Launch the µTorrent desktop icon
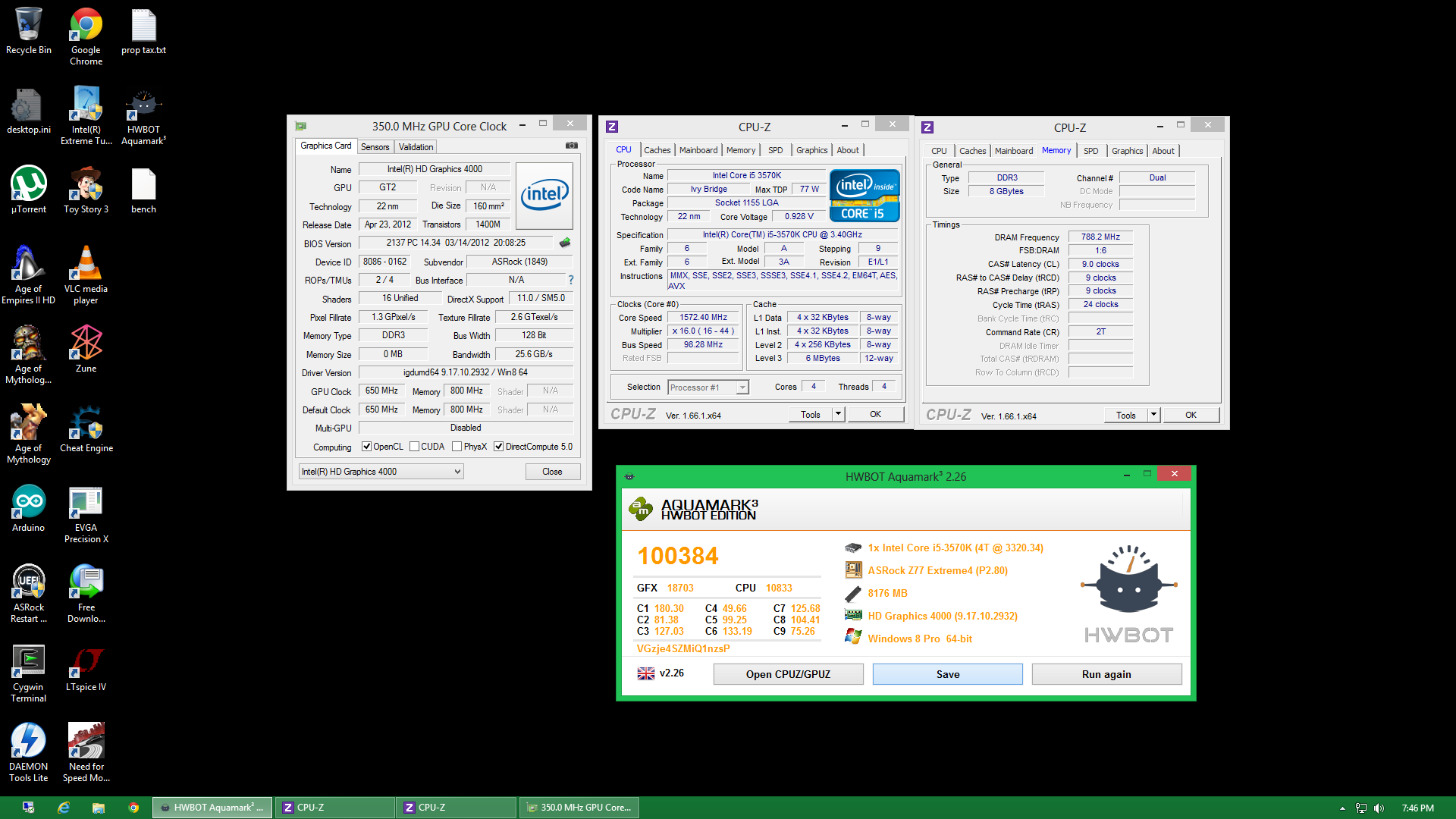 point(29,190)
